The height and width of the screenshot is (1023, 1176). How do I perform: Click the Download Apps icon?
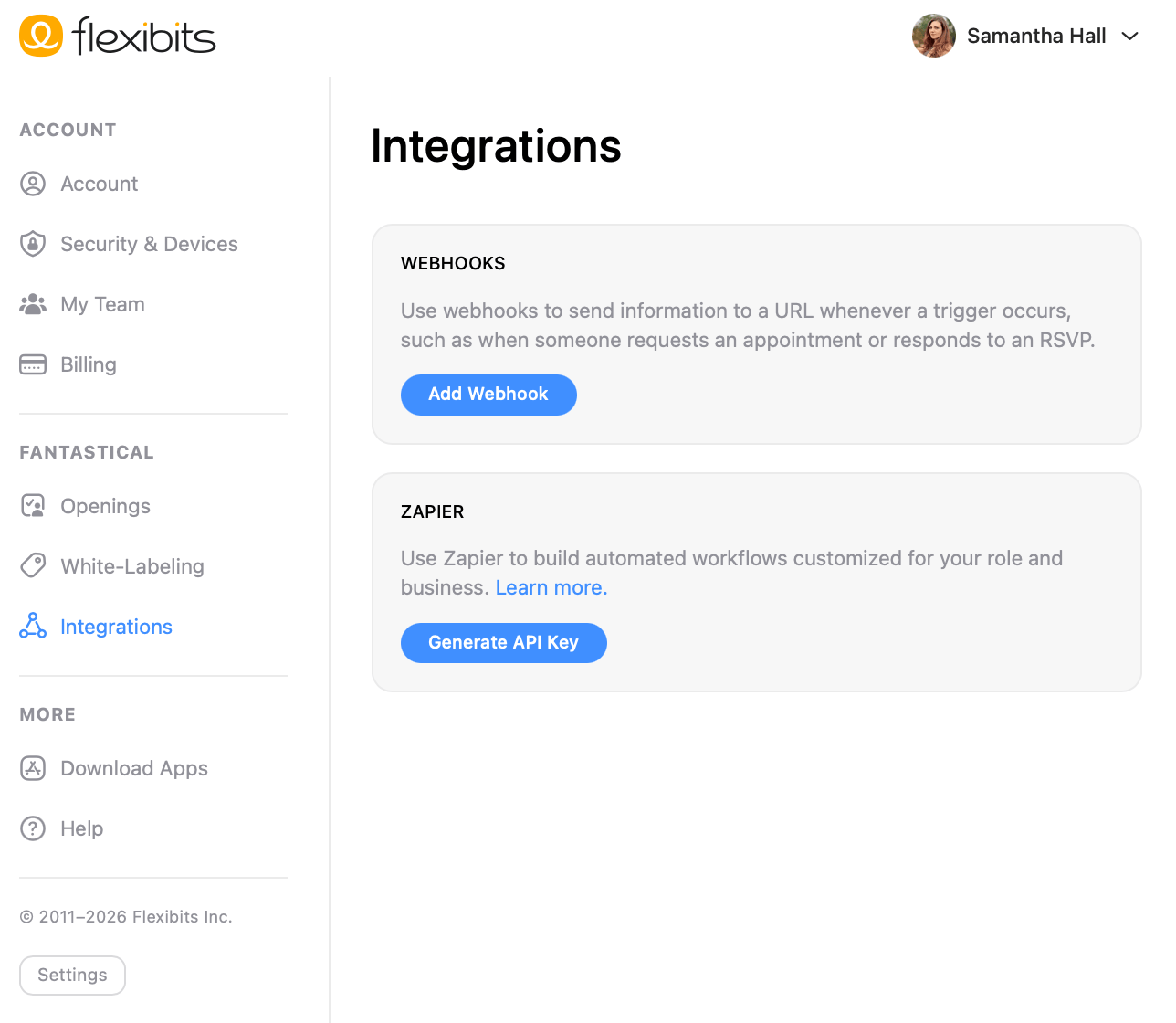pyautogui.click(x=33, y=768)
